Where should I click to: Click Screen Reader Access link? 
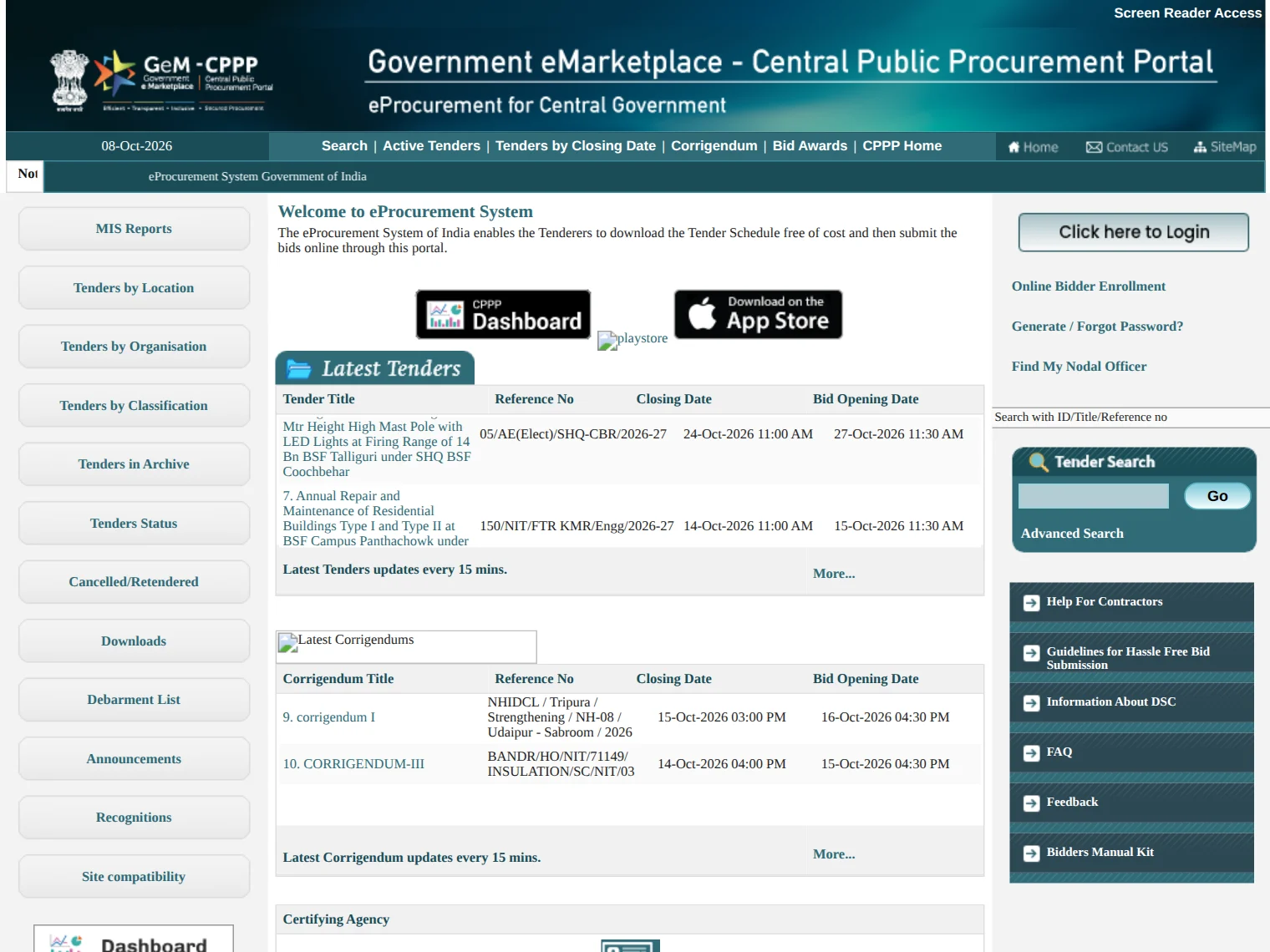pos(1187,13)
